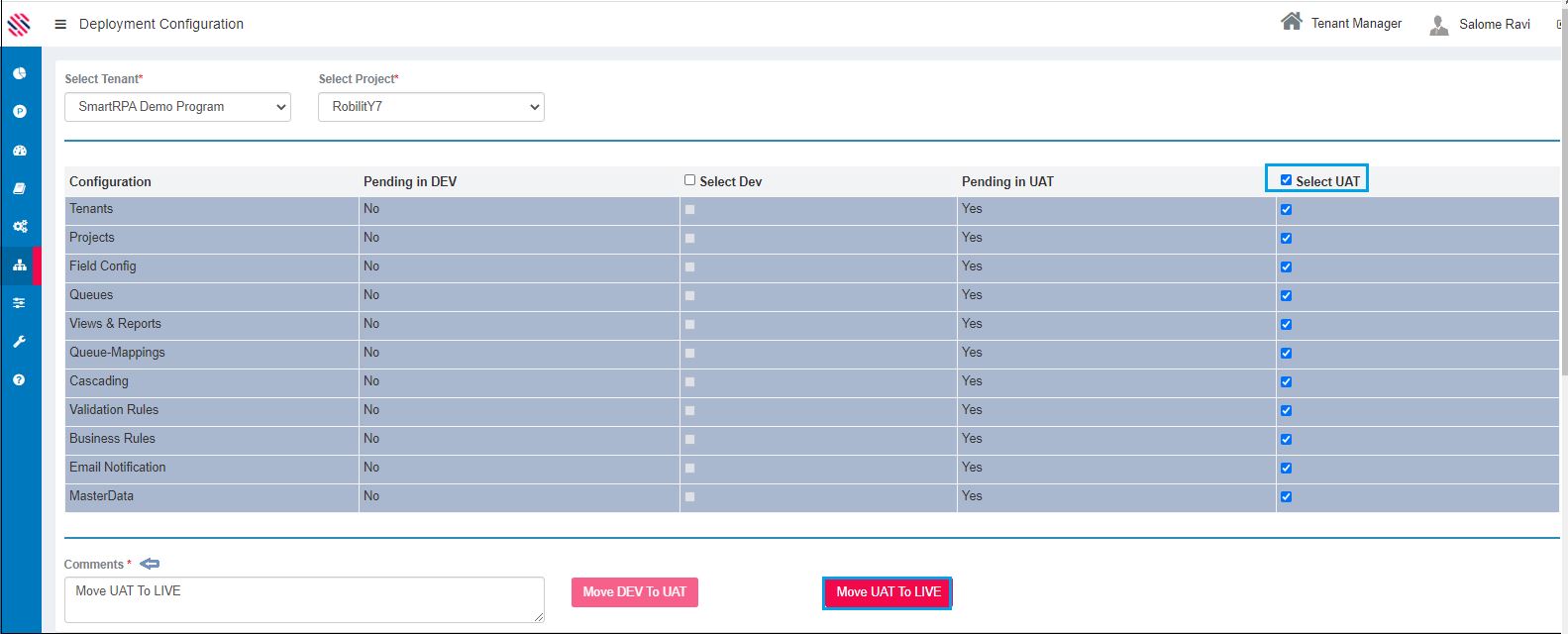Open the gears settings sidebar icon

(20, 227)
